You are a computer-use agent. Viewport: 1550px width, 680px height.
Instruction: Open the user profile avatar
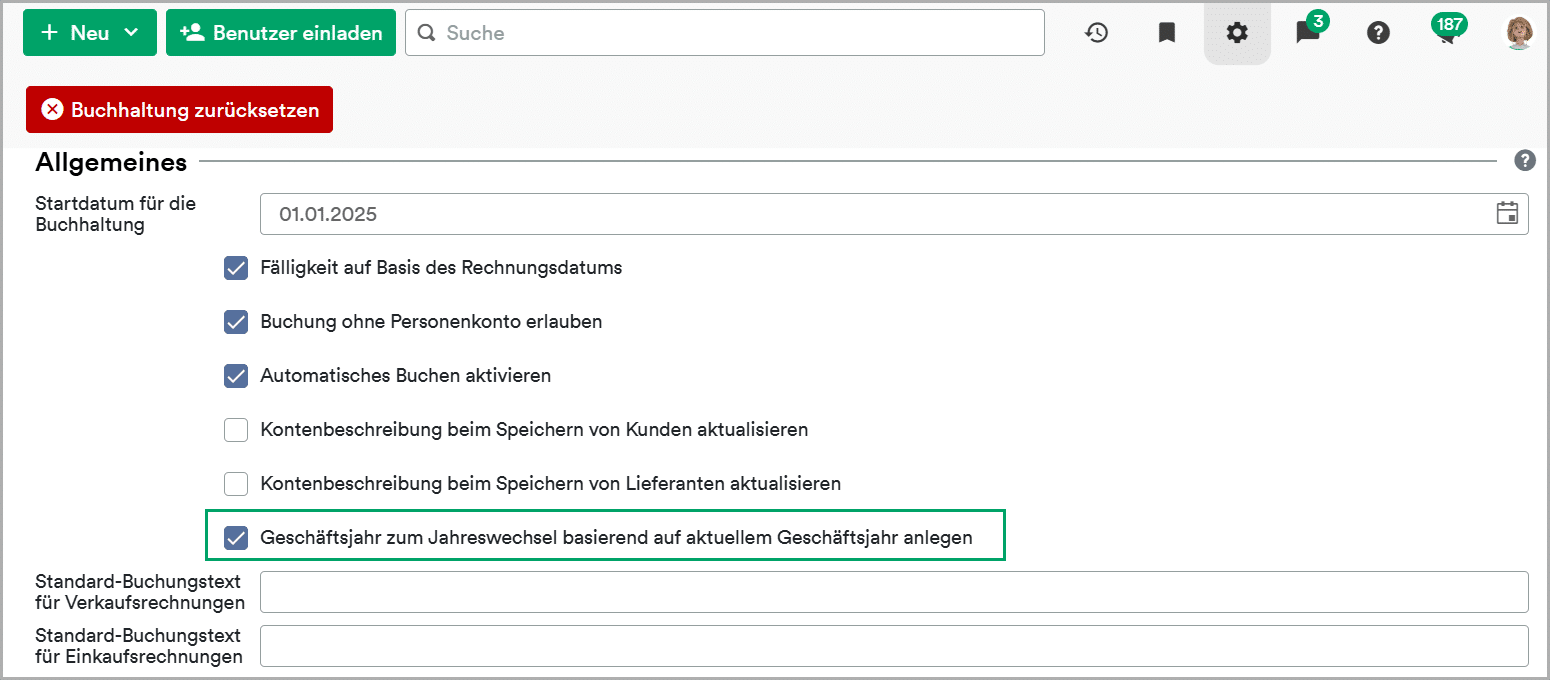[1518, 33]
